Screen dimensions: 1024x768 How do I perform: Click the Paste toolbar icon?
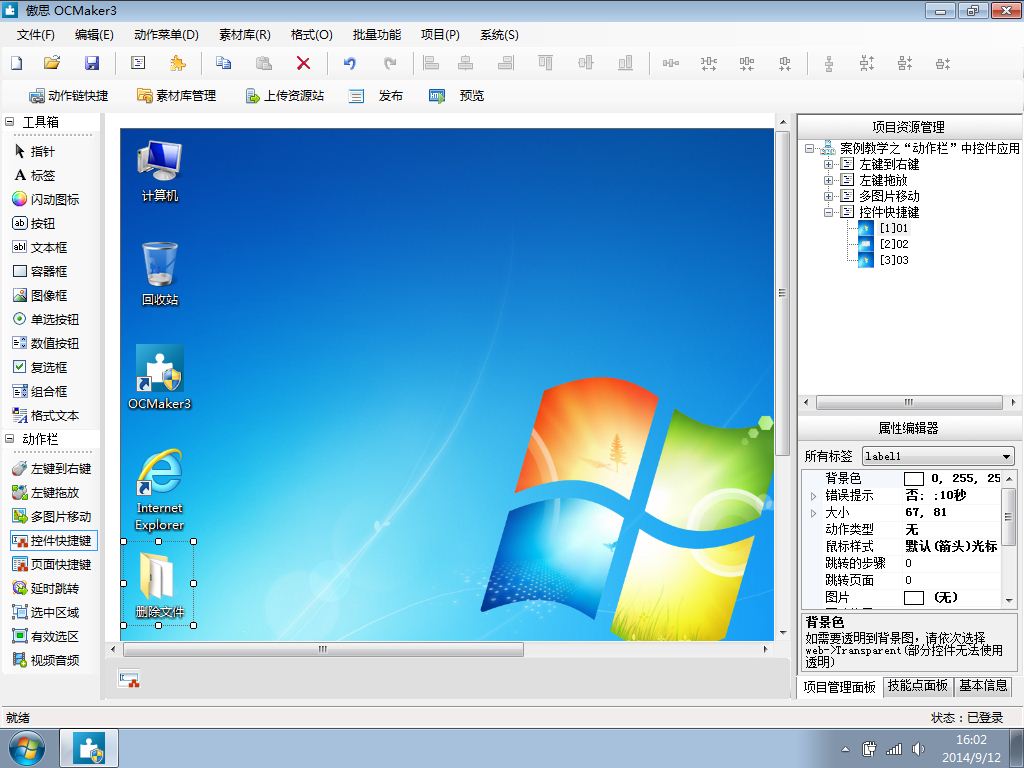(263, 63)
